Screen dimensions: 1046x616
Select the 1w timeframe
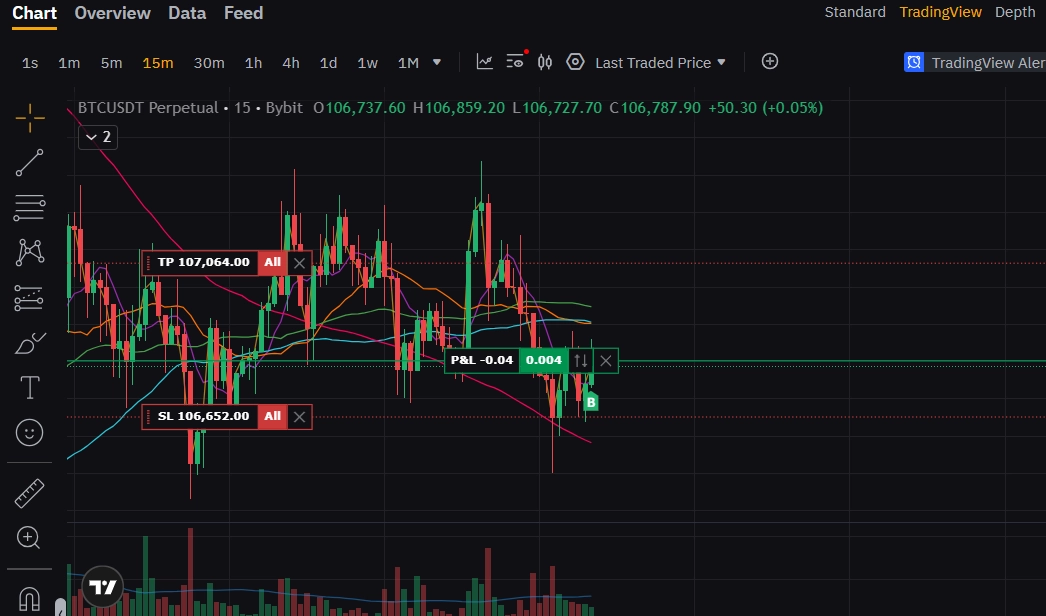coord(368,63)
